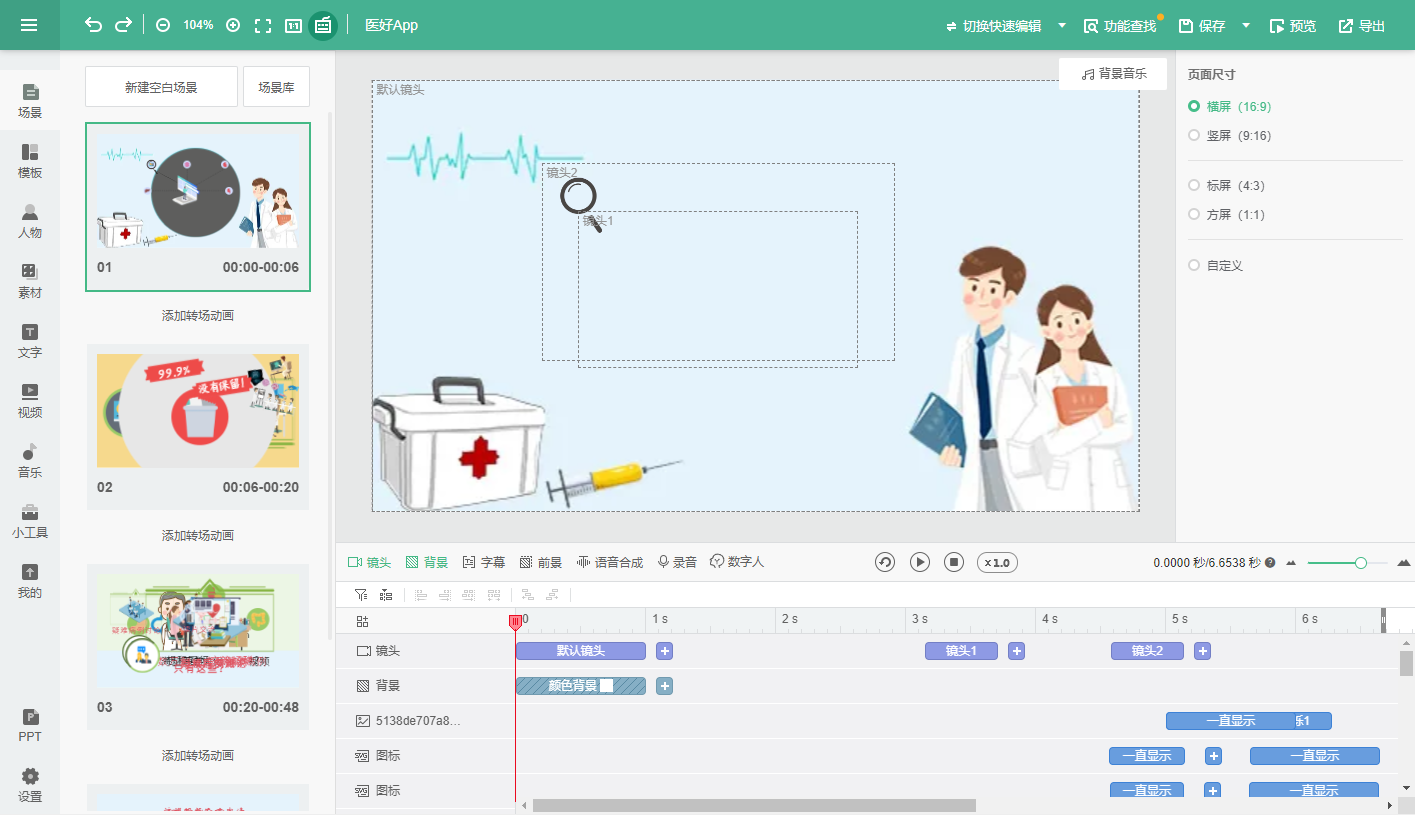
Task: Open the 场景 sidebar panel
Action: click(30, 101)
